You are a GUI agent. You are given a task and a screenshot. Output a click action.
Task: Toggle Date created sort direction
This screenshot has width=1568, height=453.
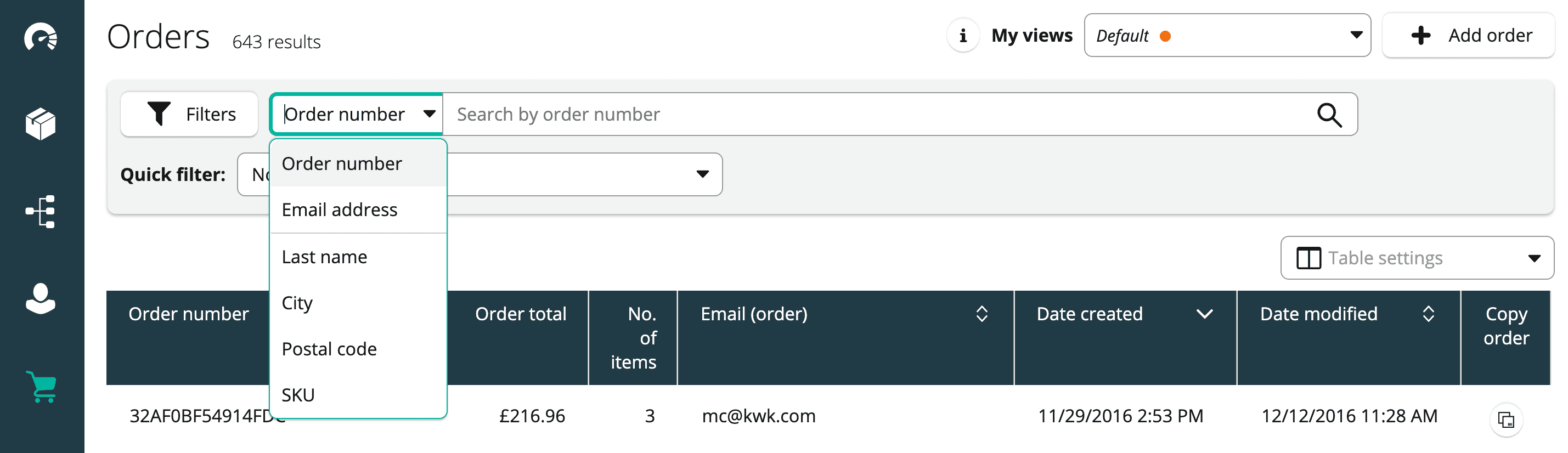1204,314
